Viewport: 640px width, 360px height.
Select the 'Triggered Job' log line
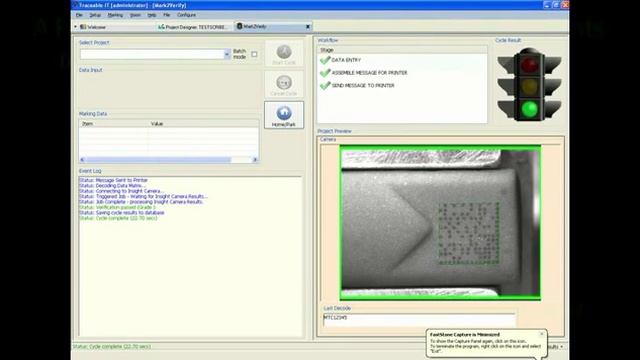[x=143, y=196]
